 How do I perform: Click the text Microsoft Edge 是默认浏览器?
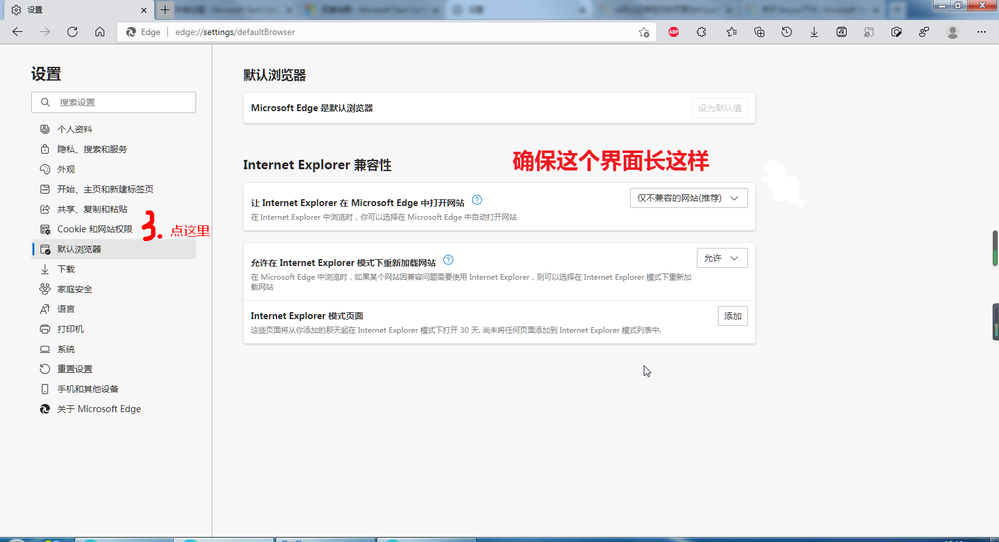click(x=312, y=108)
